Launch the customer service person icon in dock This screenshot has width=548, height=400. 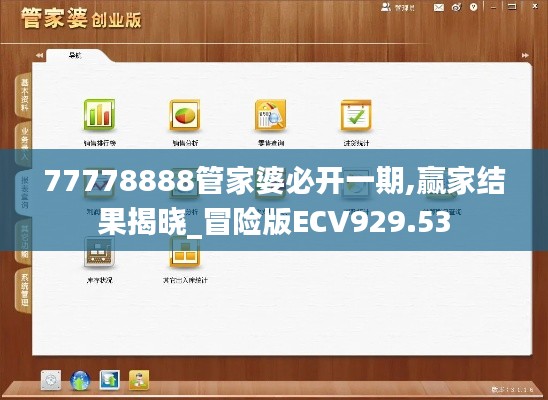pyautogui.click(x=139, y=380)
